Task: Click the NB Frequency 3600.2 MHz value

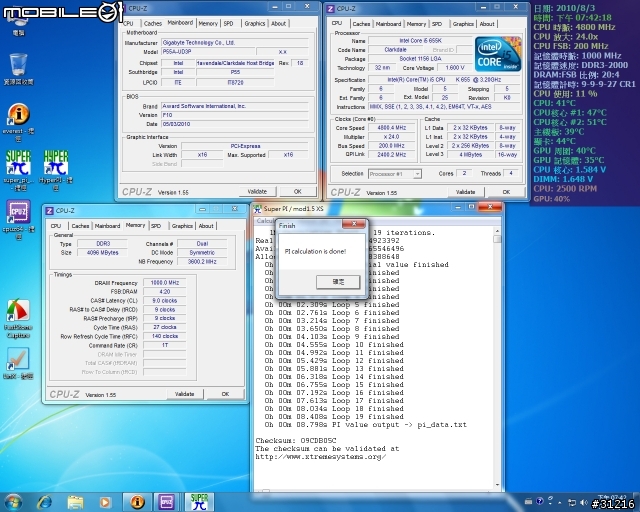Action: (202, 262)
